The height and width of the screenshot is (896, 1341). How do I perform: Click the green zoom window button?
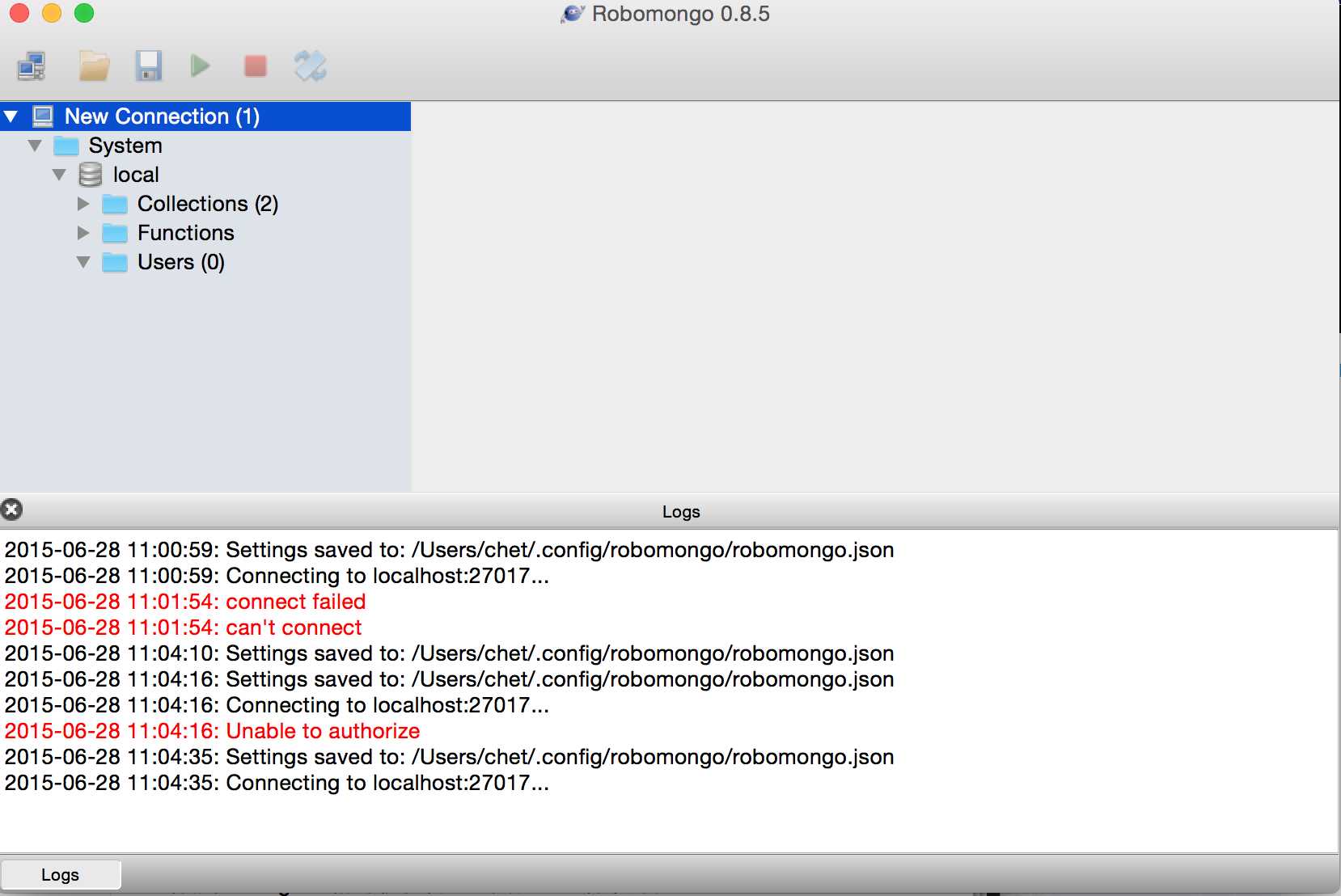coord(84,13)
